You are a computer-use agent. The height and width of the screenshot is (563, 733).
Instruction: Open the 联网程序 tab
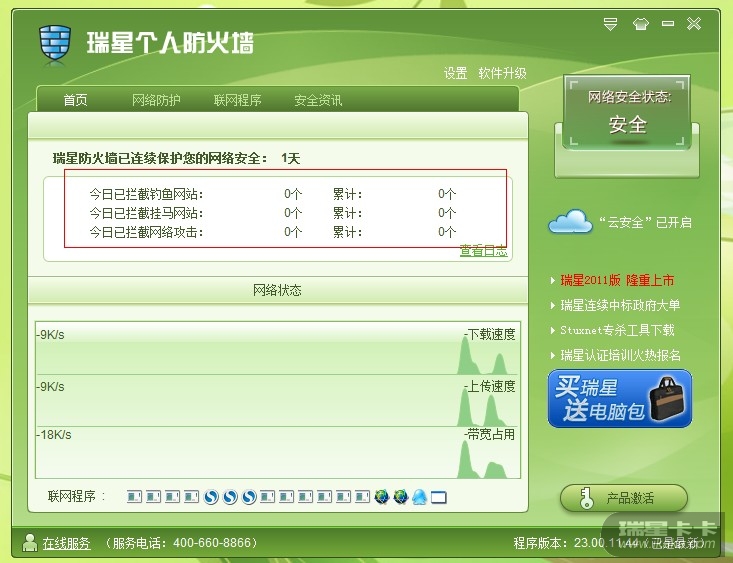point(237,100)
